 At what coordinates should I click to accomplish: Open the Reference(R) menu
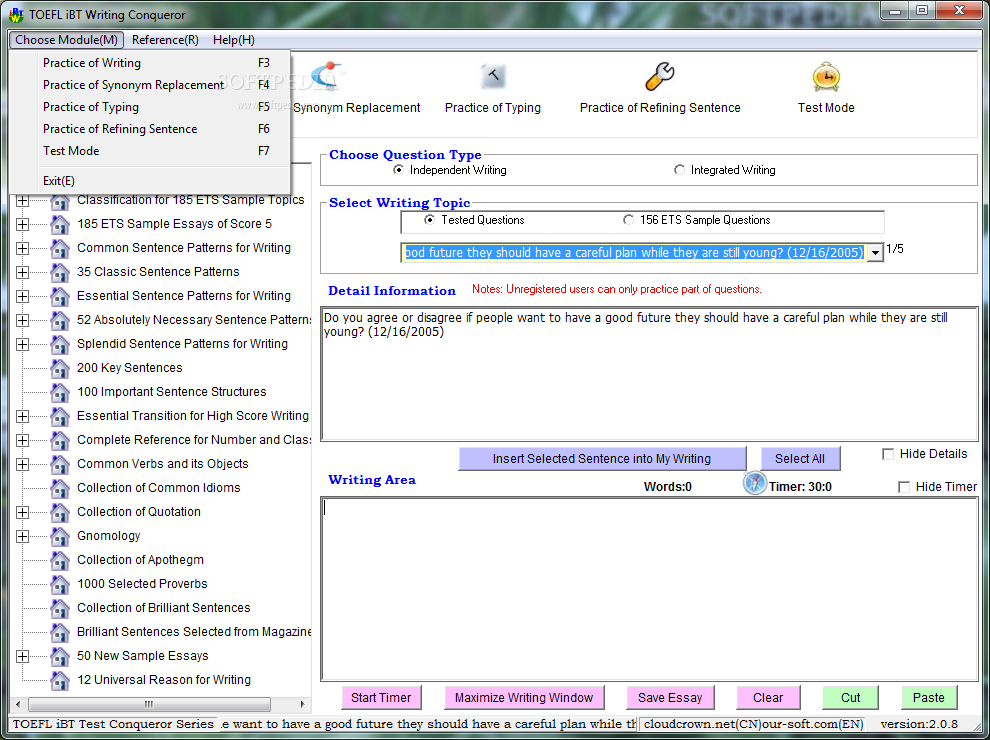[x=165, y=40]
